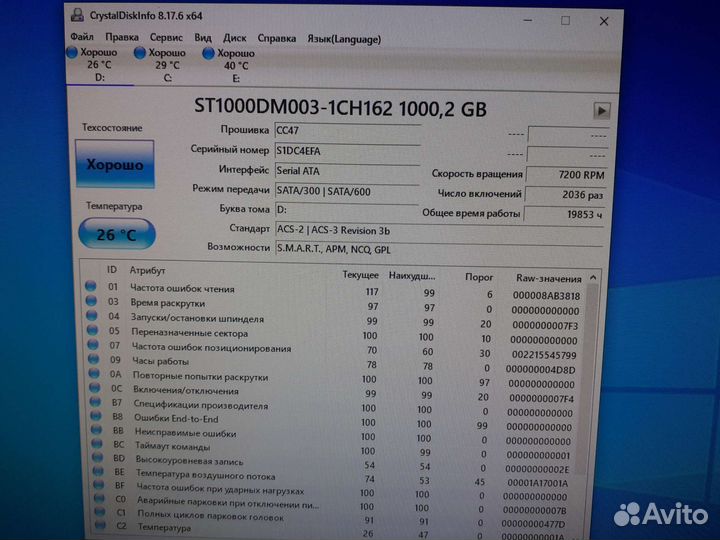
Task: Select disk E: tab at 40 °C
Action: (x=236, y=66)
